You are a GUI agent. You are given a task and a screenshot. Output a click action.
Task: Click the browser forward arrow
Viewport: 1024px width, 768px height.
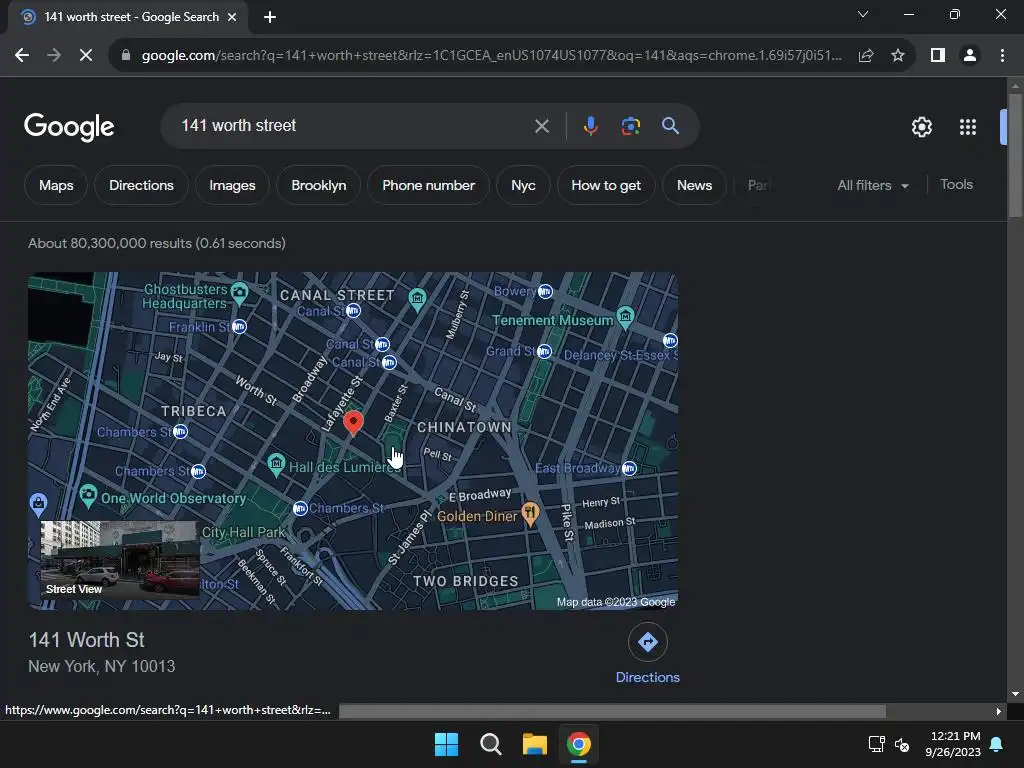[x=54, y=56]
